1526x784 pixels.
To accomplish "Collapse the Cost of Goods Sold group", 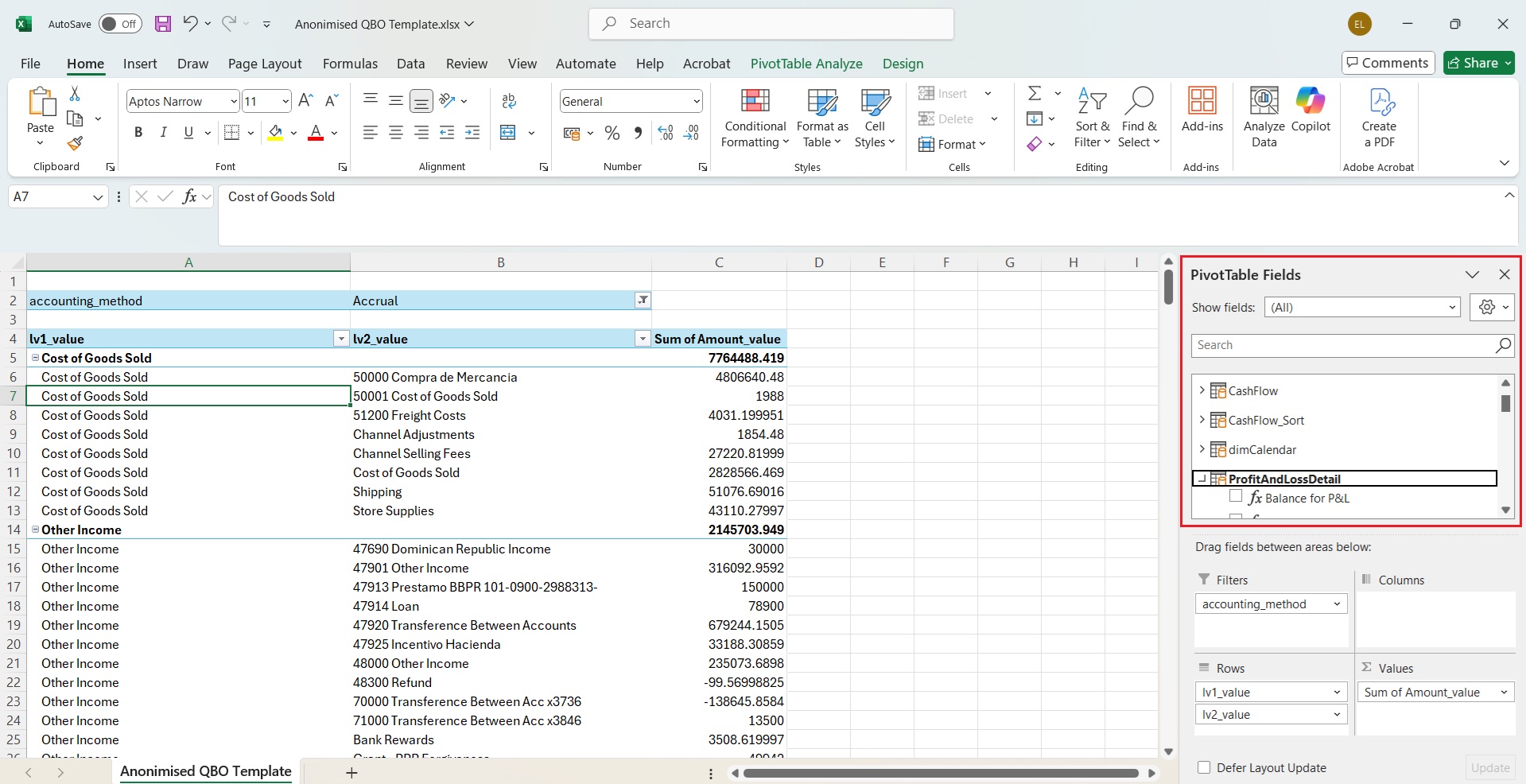I will click(35, 358).
